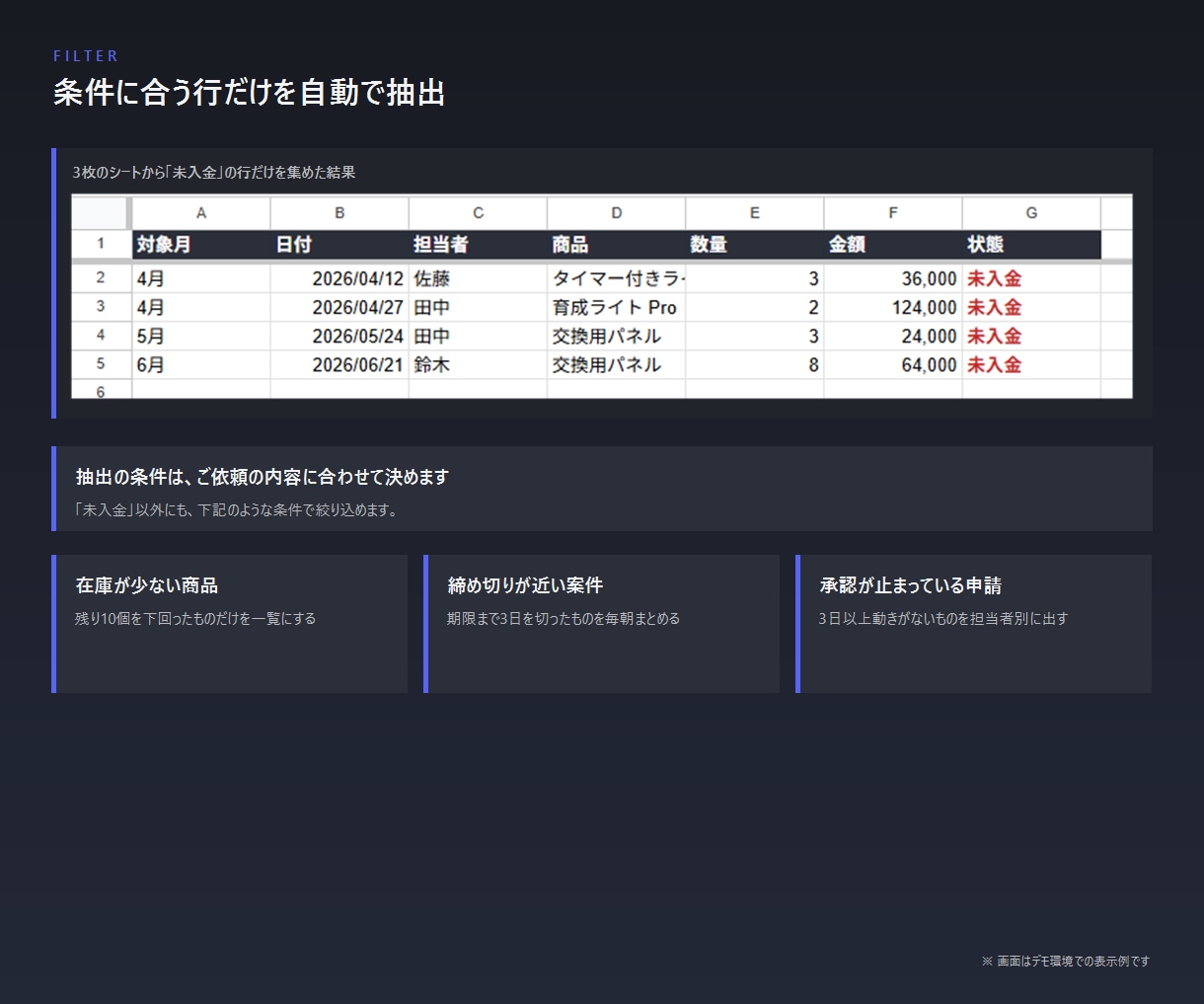Image resolution: width=1204 pixels, height=1004 pixels.
Task: Click 田中 in the 2026/04/27 row
Action: pyautogui.click(x=478, y=307)
